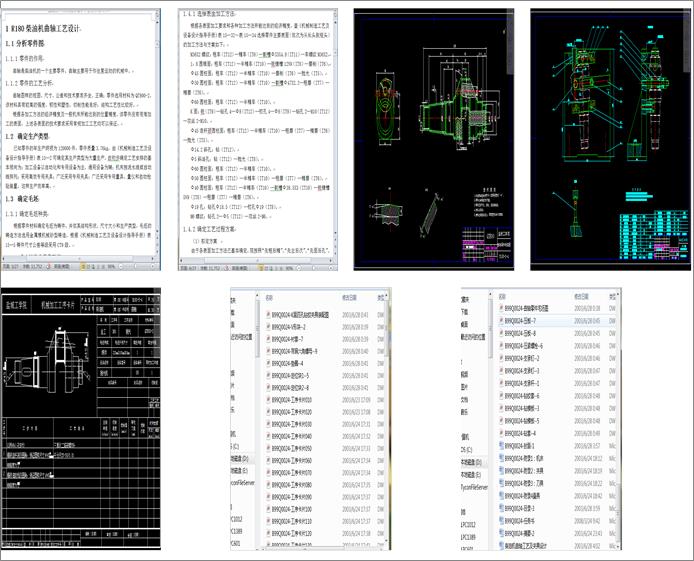This screenshot has height=561, width=694.
Task: Select 本地磁盘 (D:) in the middle window sidebar
Action: coord(239,459)
